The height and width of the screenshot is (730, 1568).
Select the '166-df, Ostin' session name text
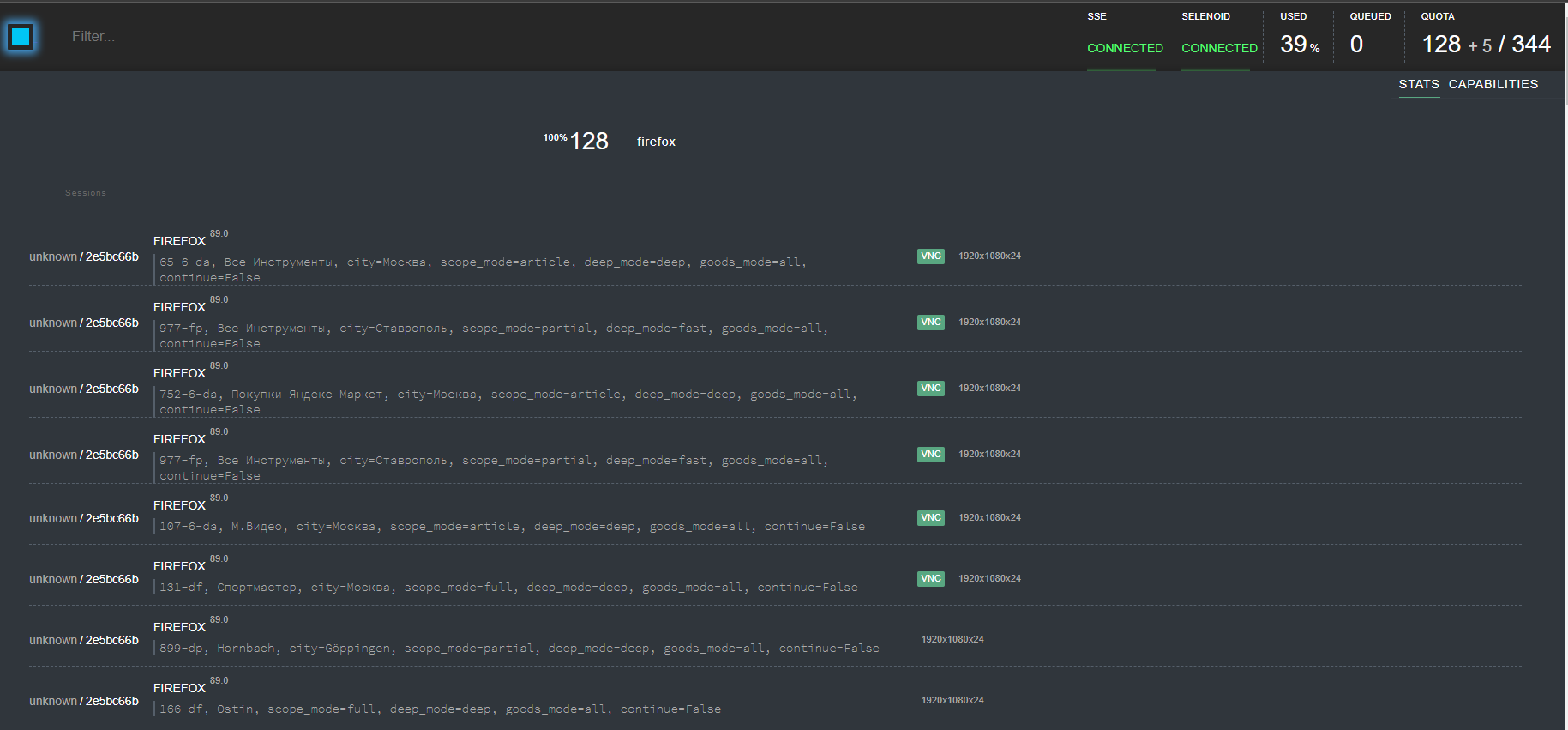coord(207,709)
